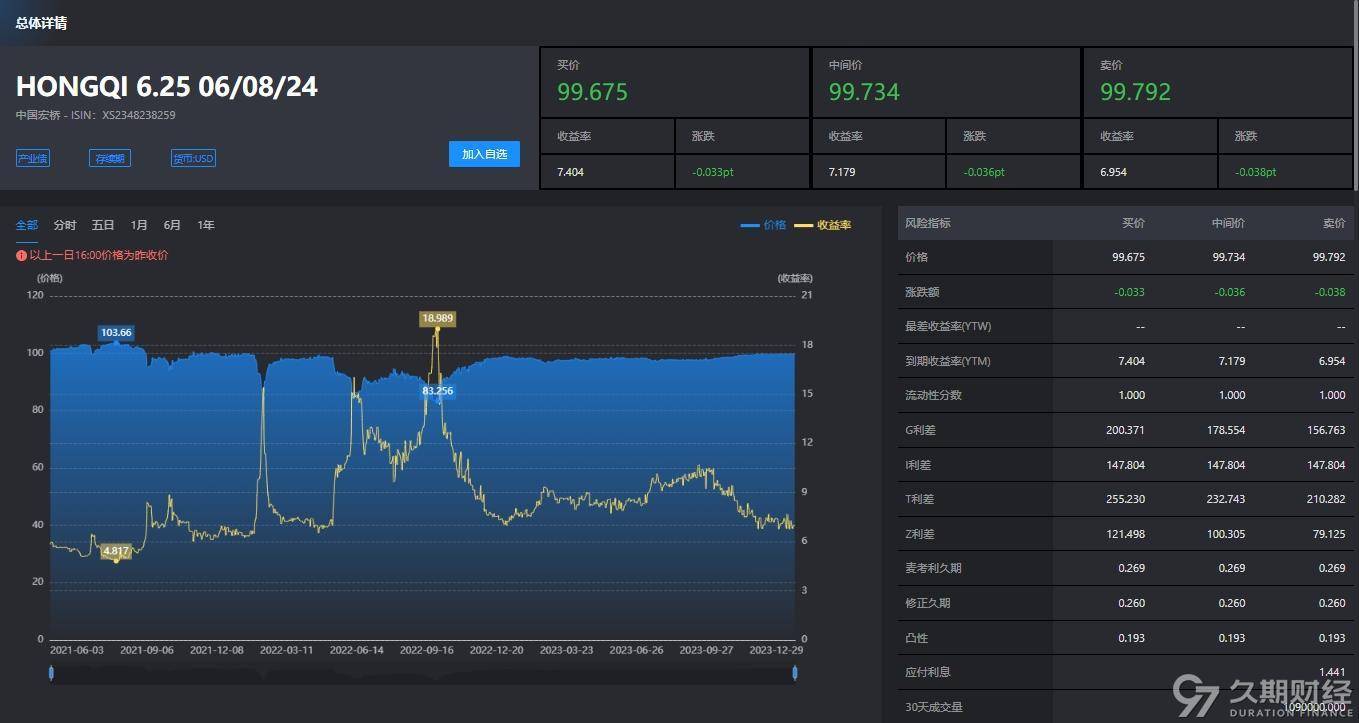Click the Z利差 row label

(919, 534)
